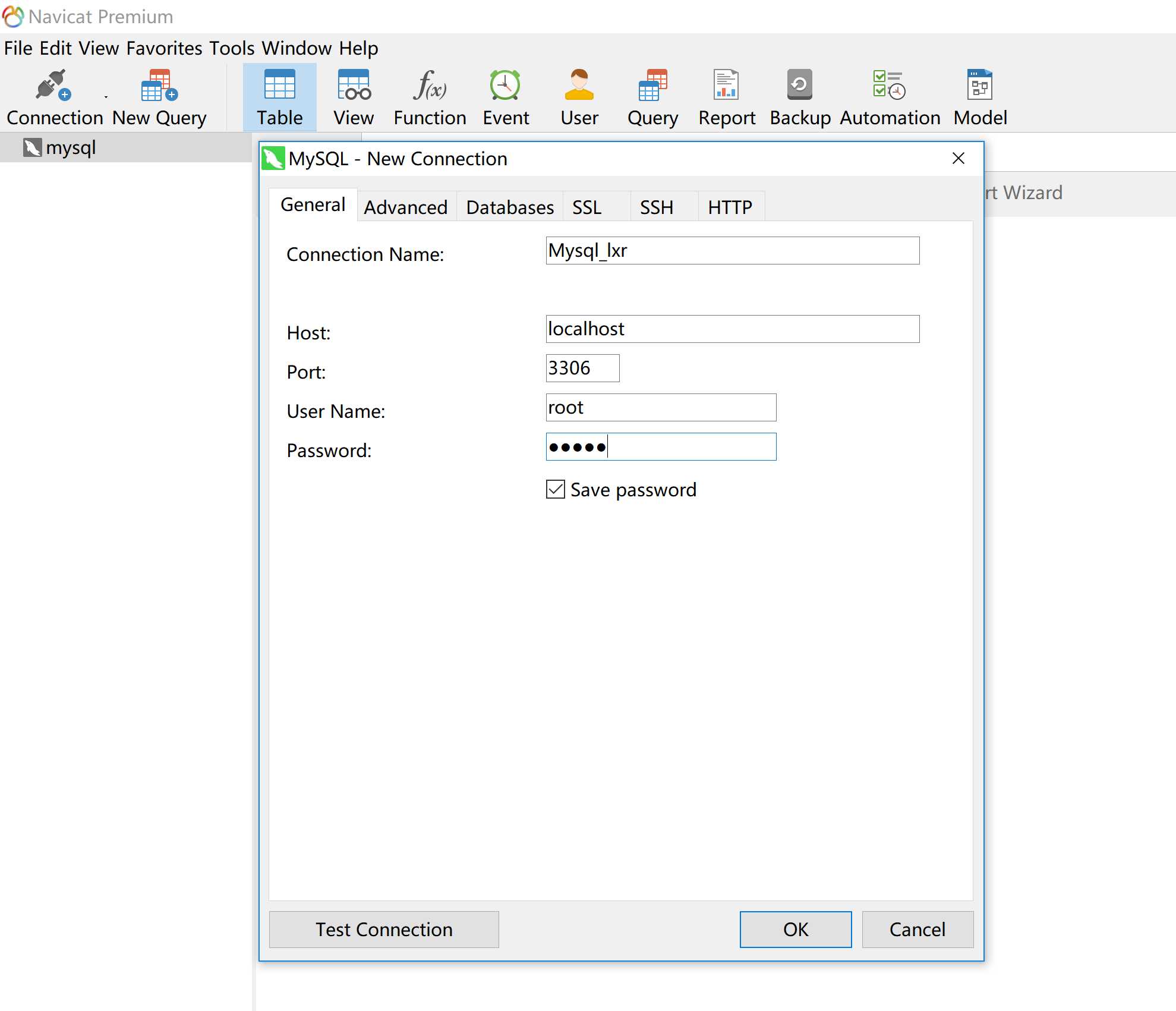The height and width of the screenshot is (1011, 1176).
Task: Click the MySQL dolphin icon in dialog title
Action: coord(273,159)
